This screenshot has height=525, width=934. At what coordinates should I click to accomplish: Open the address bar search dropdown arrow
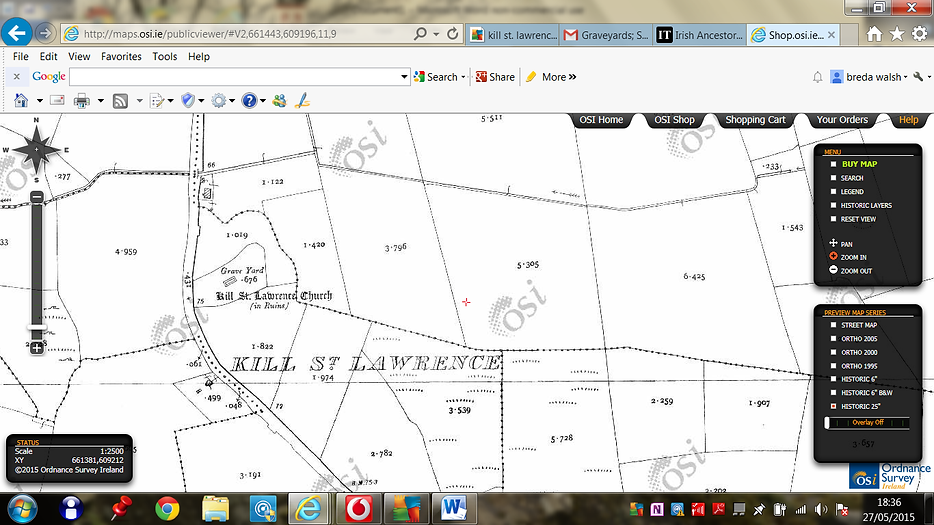pos(436,34)
